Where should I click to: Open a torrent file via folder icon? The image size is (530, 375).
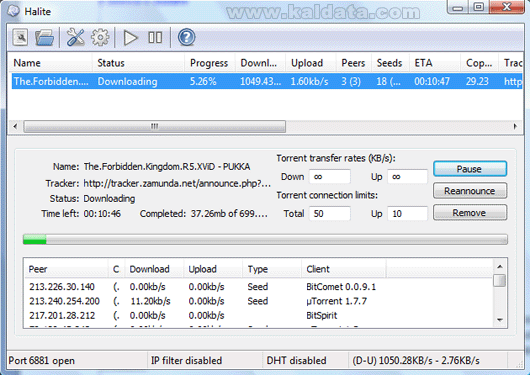click(45, 37)
